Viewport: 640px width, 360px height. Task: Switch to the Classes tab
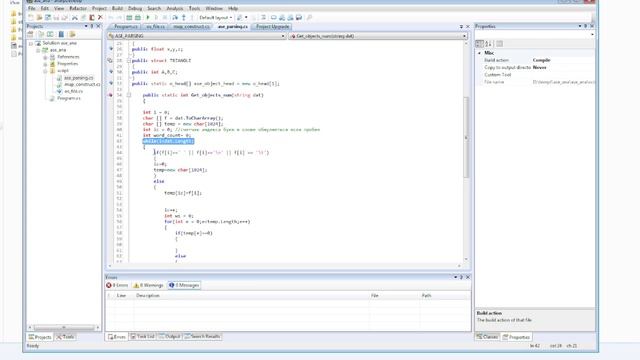pyautogui.click(x=487, y=337)
